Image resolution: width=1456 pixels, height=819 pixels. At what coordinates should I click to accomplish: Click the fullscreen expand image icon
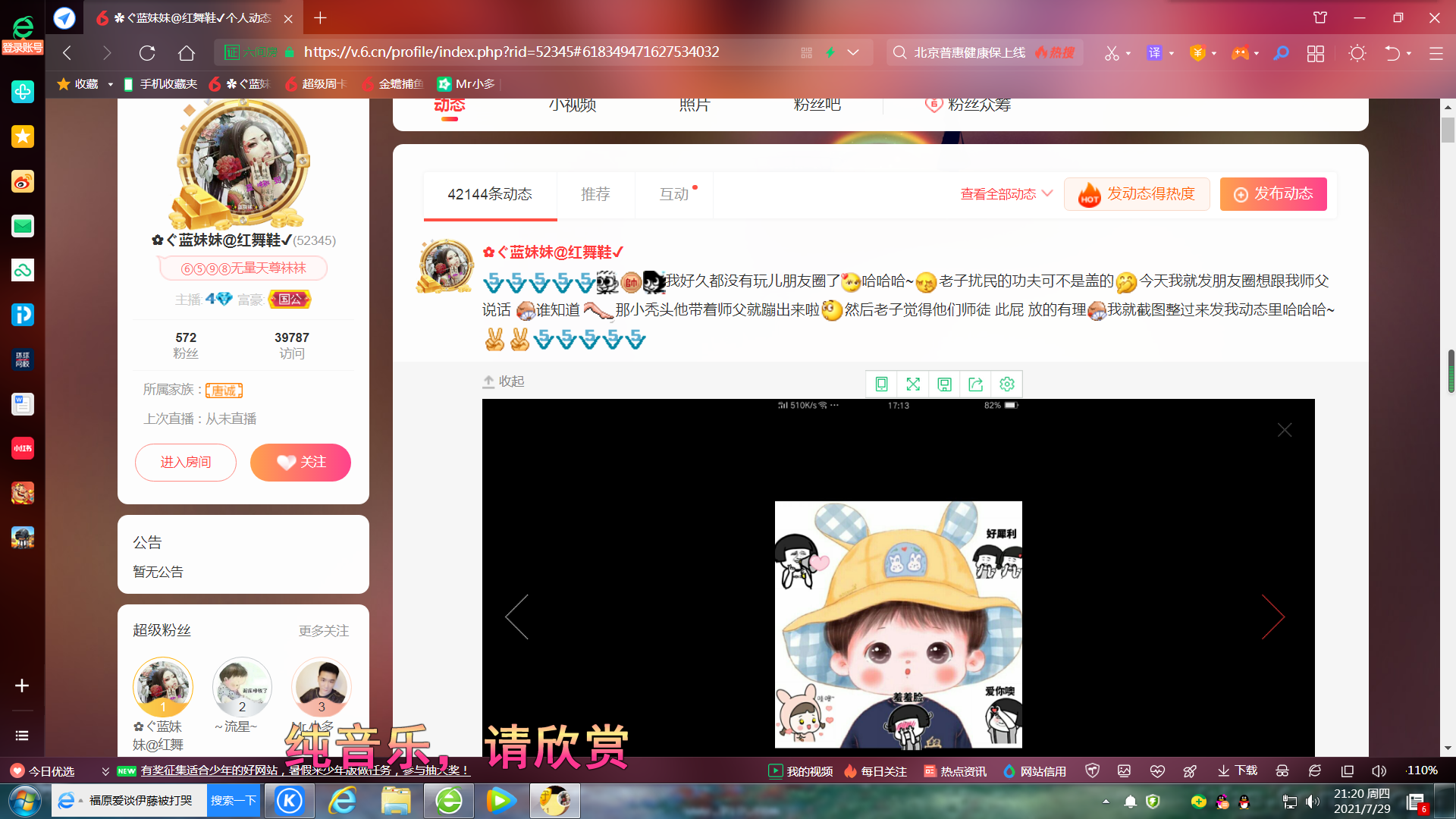(913, 384)
